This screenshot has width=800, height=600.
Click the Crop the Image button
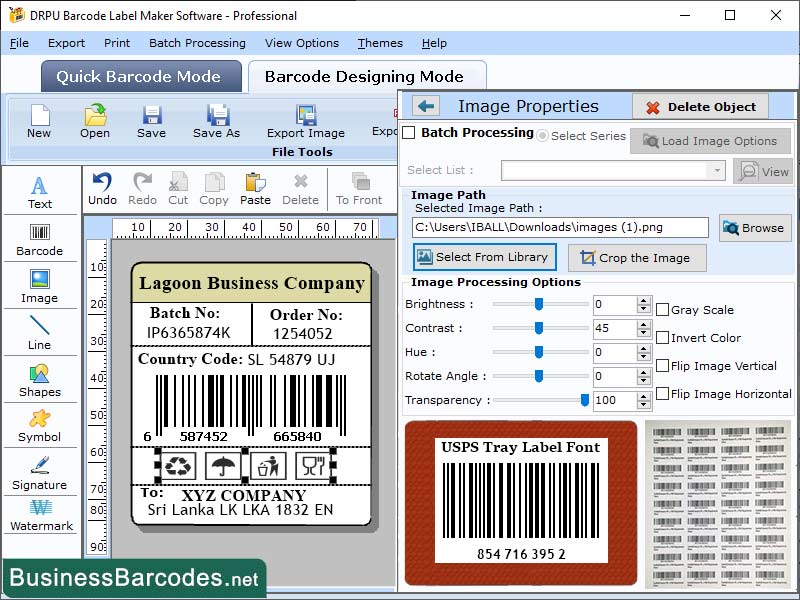click(x=637, y=258)
